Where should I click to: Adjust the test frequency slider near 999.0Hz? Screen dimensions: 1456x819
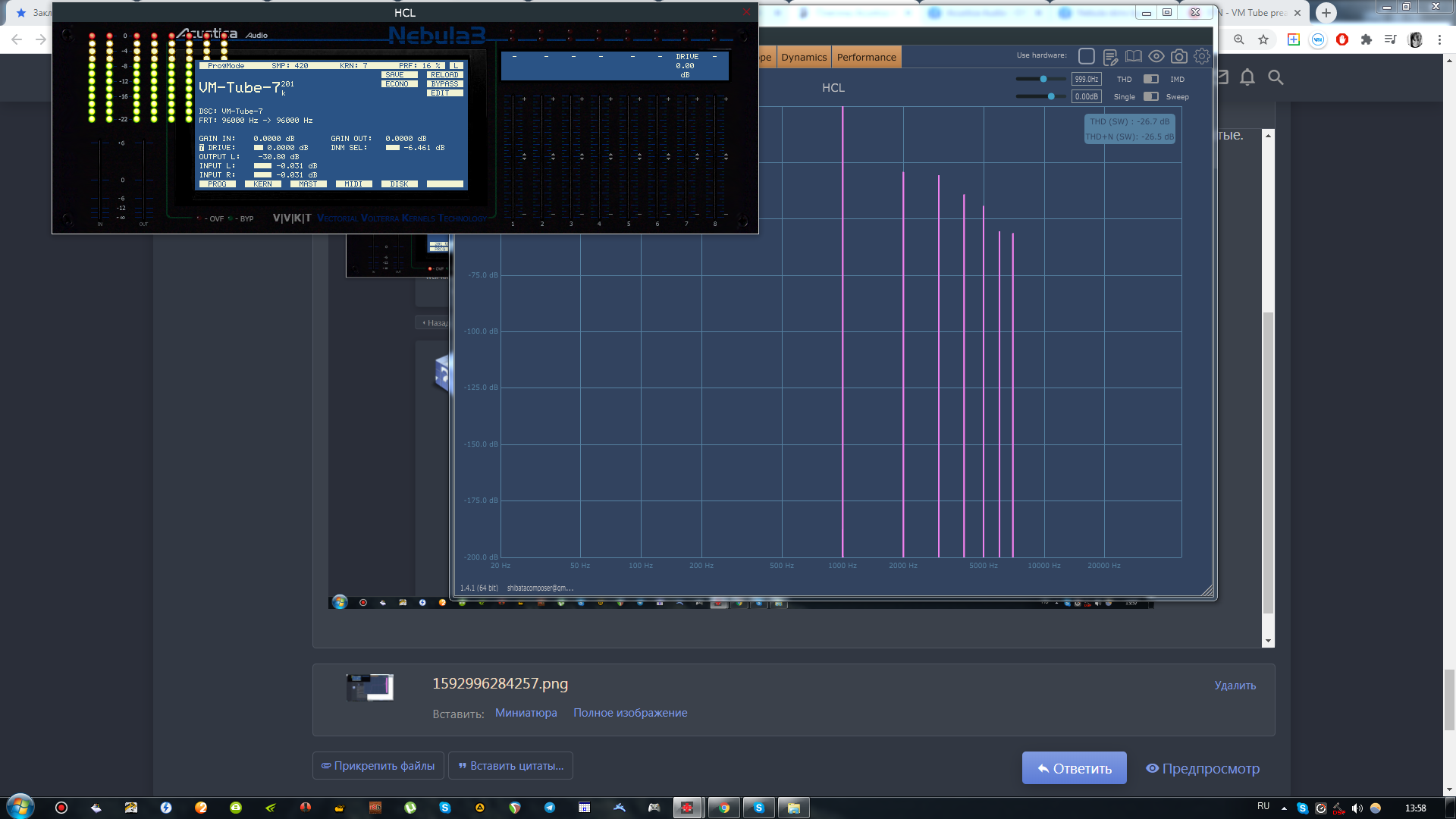pyautogui.click(x=1040, y=79)
